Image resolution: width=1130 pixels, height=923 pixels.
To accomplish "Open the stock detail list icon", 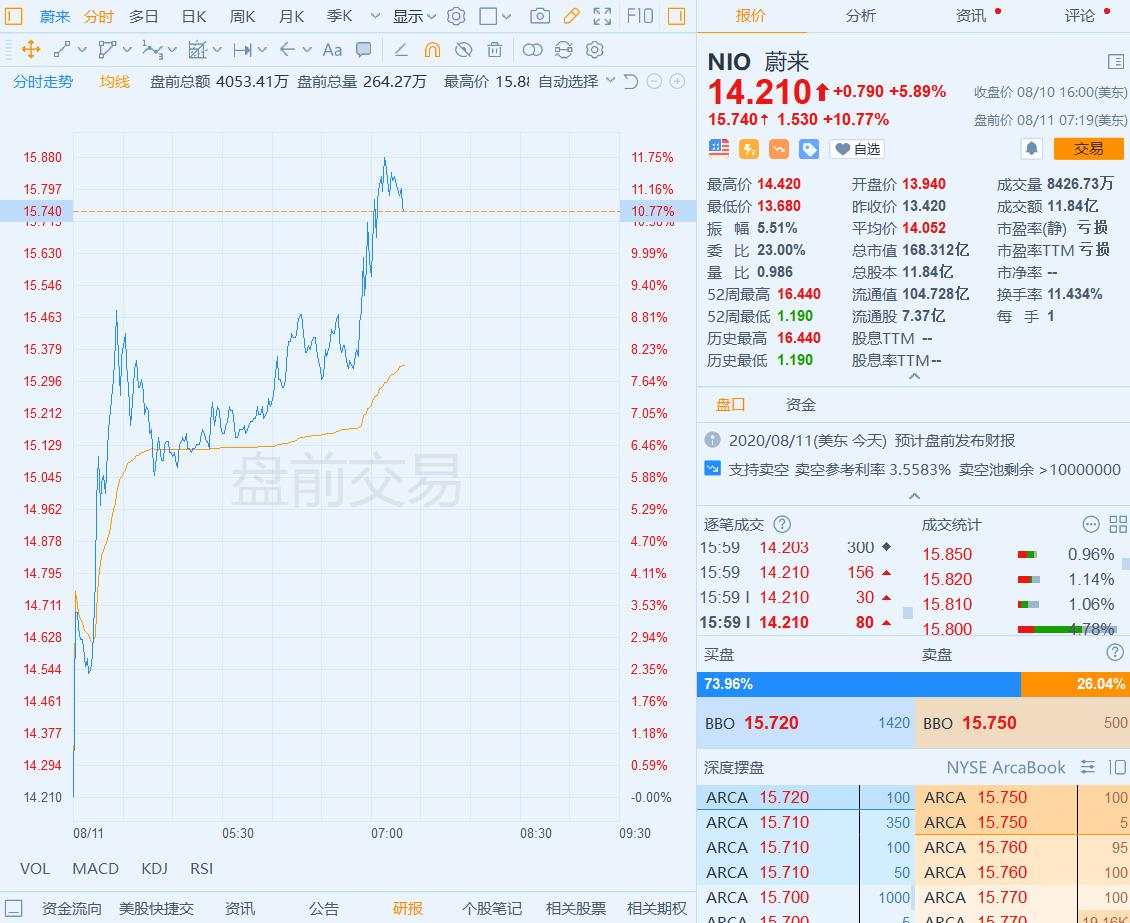I will (1116, 62).
